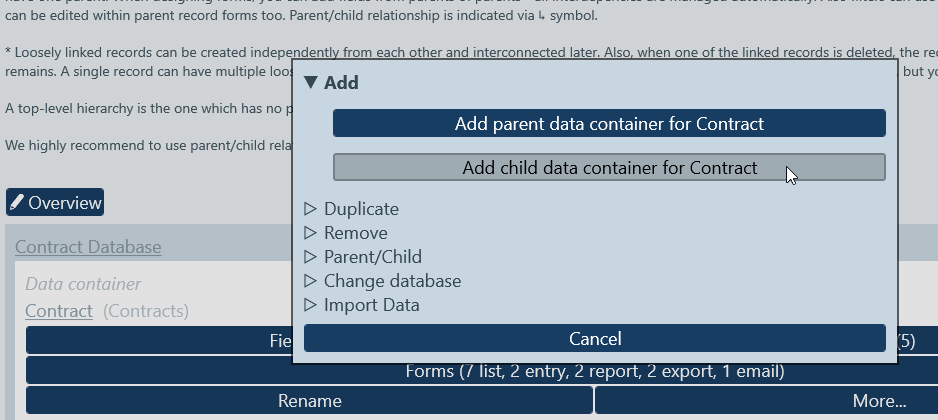This screenshot has width=938, height=420.
Task: Add parent data container for Contract
Action: tap(609, 124)
